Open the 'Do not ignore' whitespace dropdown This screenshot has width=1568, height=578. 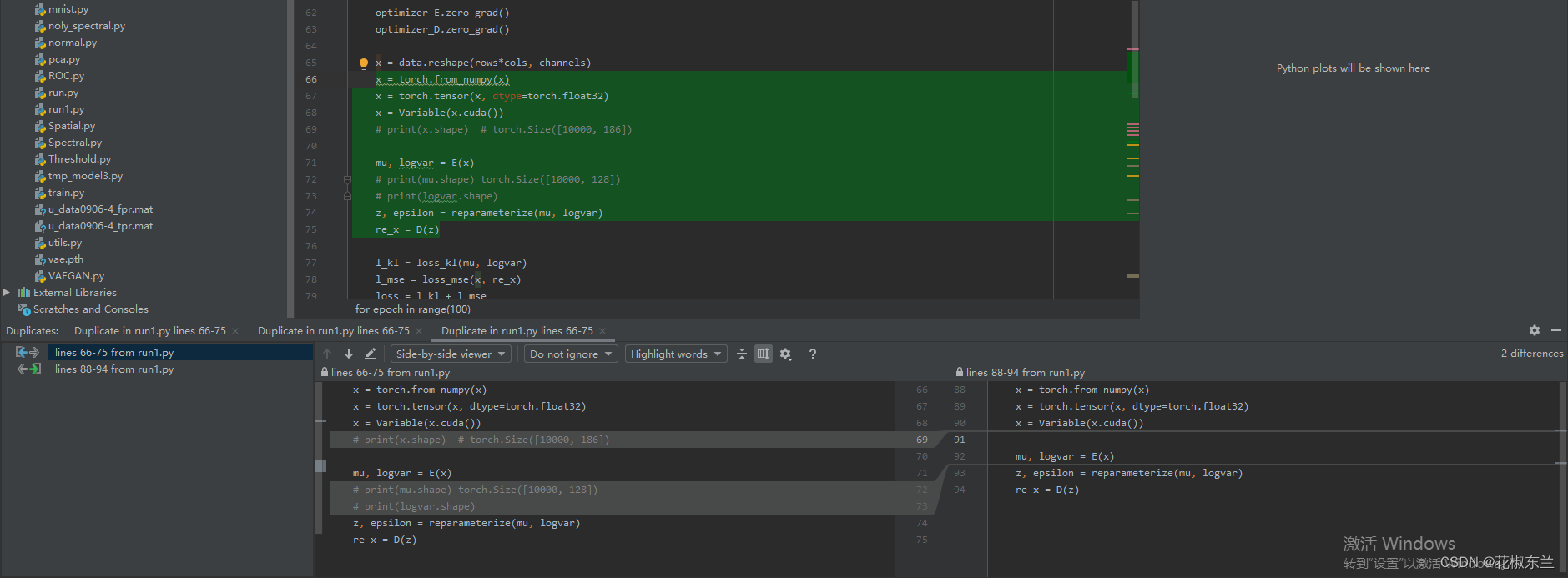coord(571,354)
